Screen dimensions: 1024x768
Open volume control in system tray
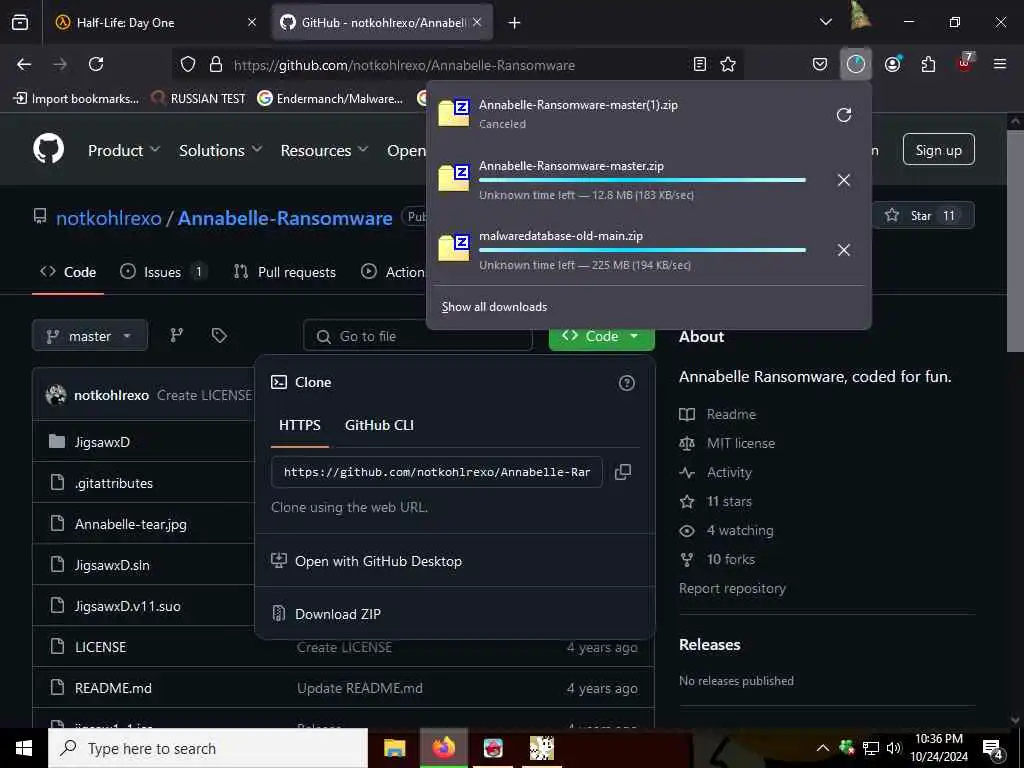[893, 748]
